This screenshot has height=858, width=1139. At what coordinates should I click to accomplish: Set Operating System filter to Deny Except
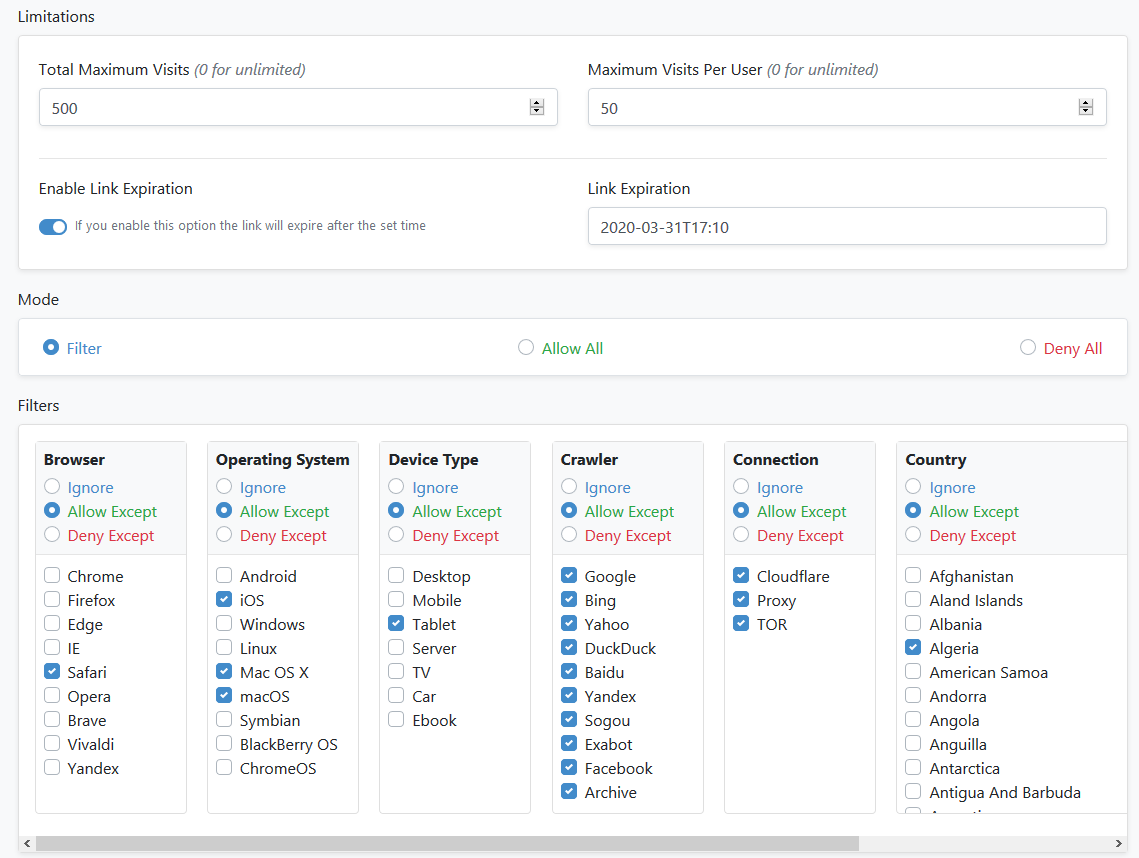pyautogui.click(x=224, y=535)
